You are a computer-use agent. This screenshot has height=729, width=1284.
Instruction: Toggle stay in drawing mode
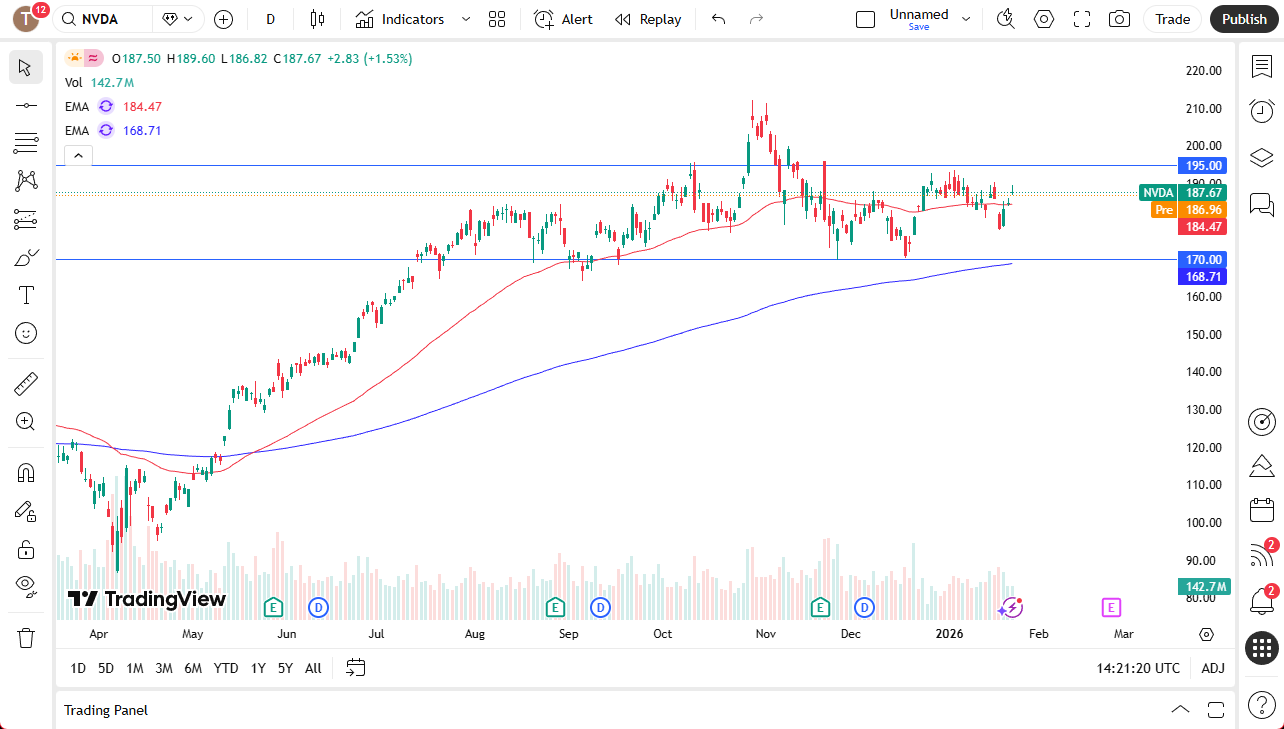click(x=26, y=511)
